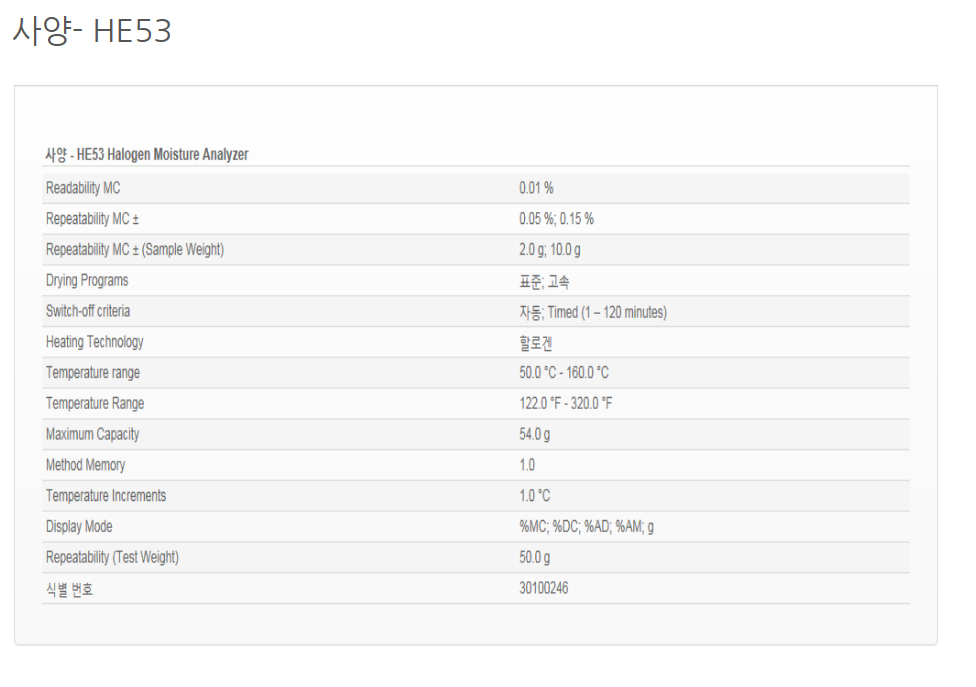Click the 할로겐 heating technology value
This screenshot has width=976, height=687.
[x=537, y=343]
